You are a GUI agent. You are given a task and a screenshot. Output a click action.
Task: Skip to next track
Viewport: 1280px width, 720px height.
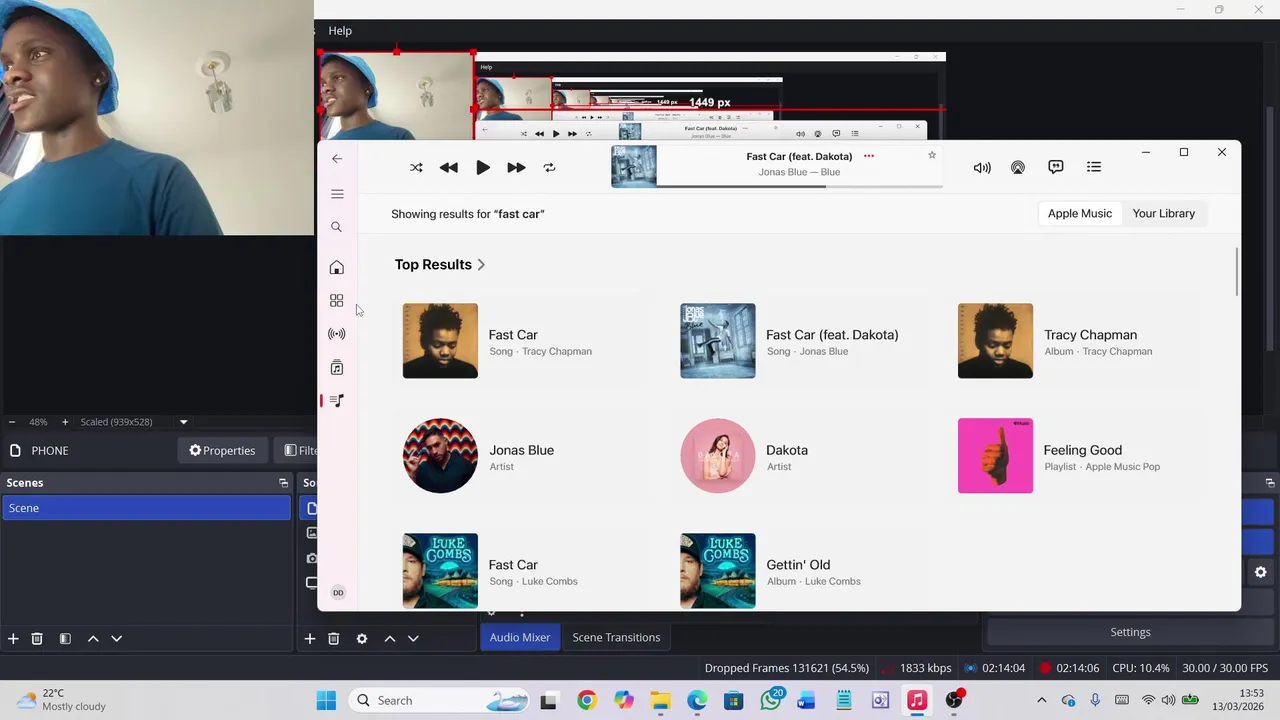516,168
